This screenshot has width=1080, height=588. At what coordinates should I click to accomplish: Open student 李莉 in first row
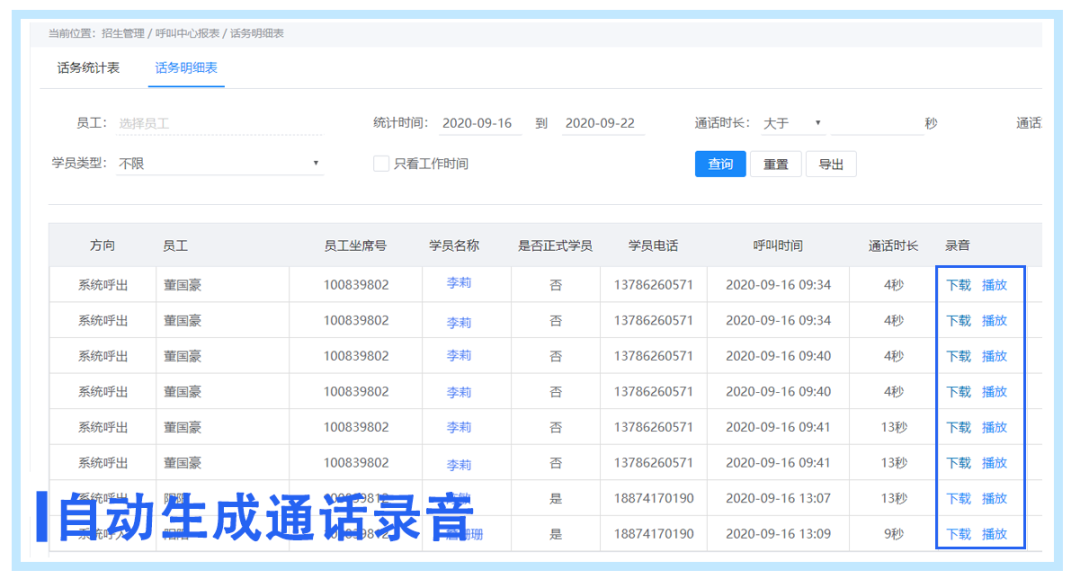[459, 284]
